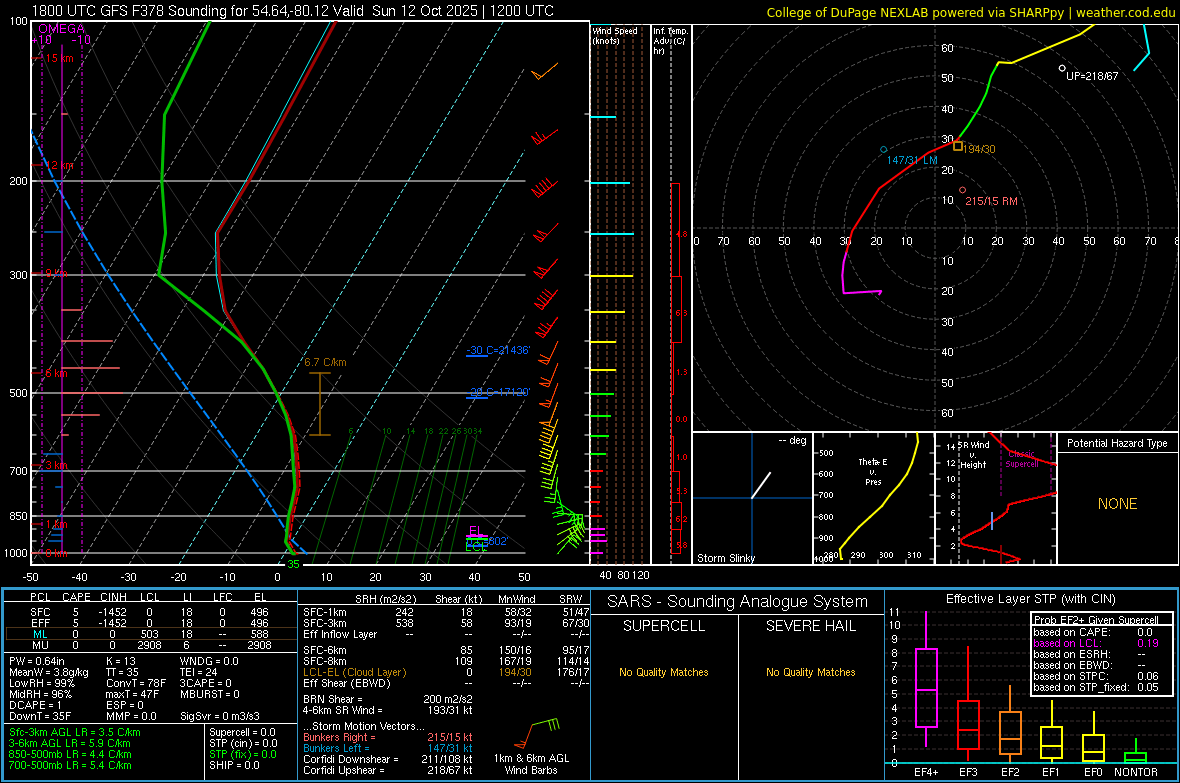Click the yellow 'NONE' hazard type

tap(1117, 504)
